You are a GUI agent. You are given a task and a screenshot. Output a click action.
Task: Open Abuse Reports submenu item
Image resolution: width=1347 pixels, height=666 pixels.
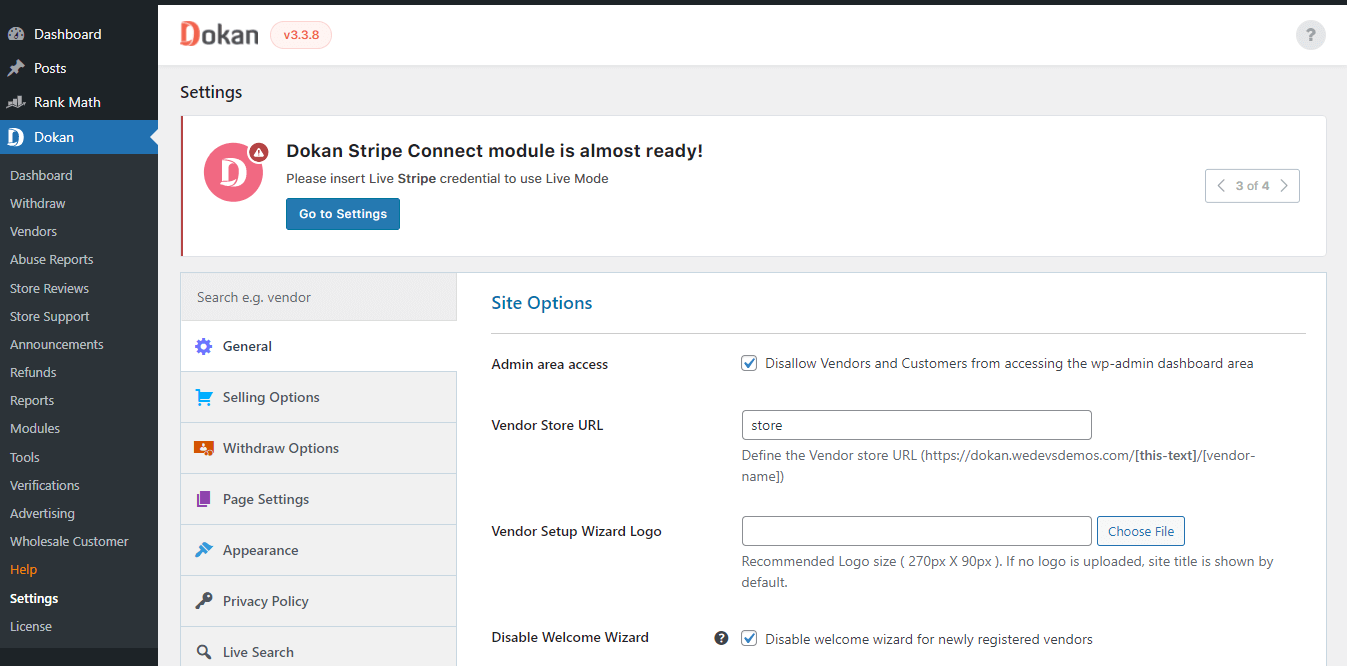point(51,259)
